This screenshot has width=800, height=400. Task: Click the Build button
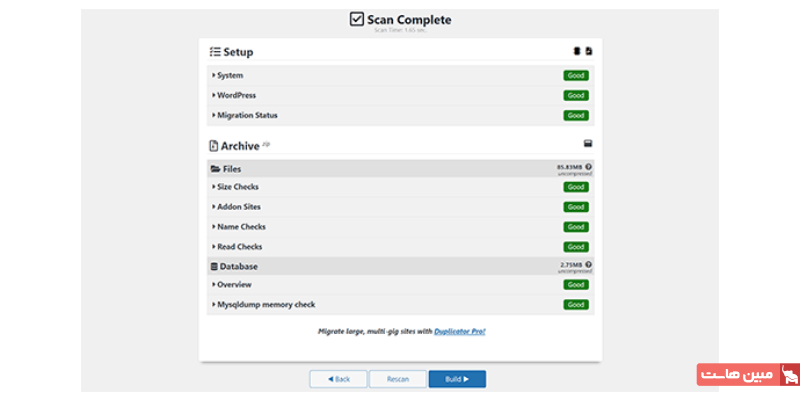click(x=457, y=379)
